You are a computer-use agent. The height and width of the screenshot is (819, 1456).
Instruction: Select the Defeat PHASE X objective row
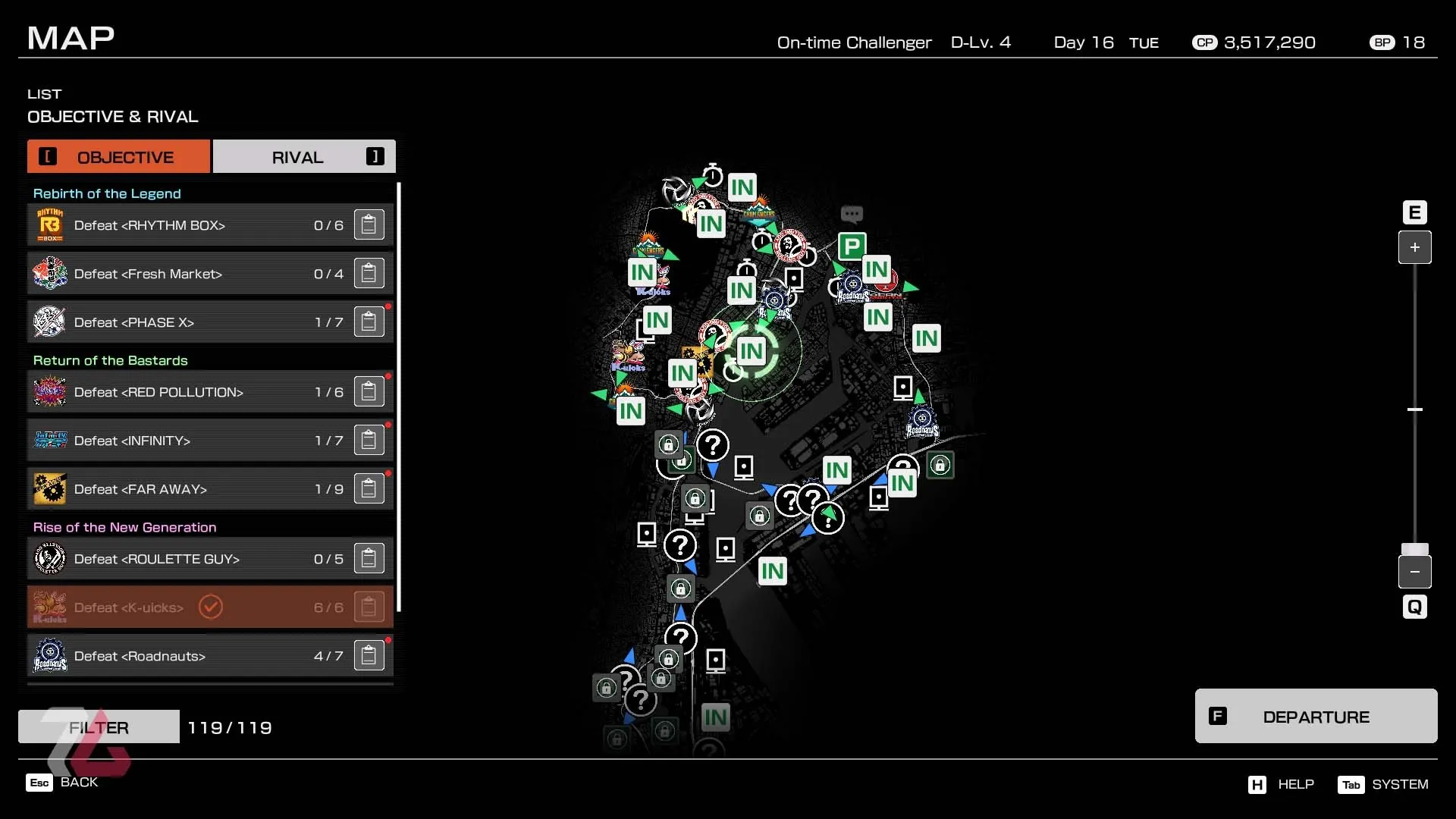point(190,322)
